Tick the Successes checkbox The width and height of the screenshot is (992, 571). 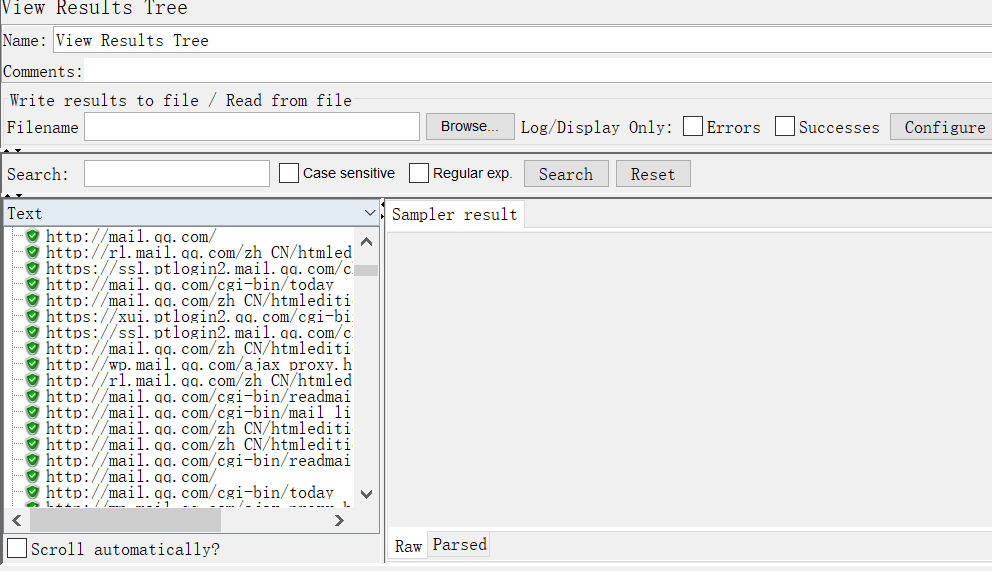785,127
